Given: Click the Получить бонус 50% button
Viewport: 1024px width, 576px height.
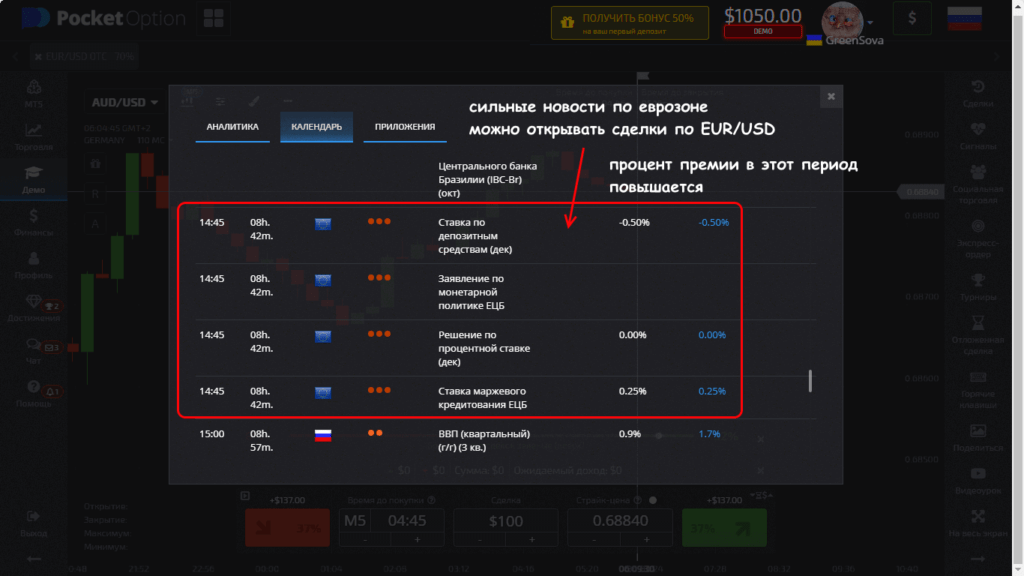Looking at the screenshot, I should pyautogui.click(x=629, y=23).
